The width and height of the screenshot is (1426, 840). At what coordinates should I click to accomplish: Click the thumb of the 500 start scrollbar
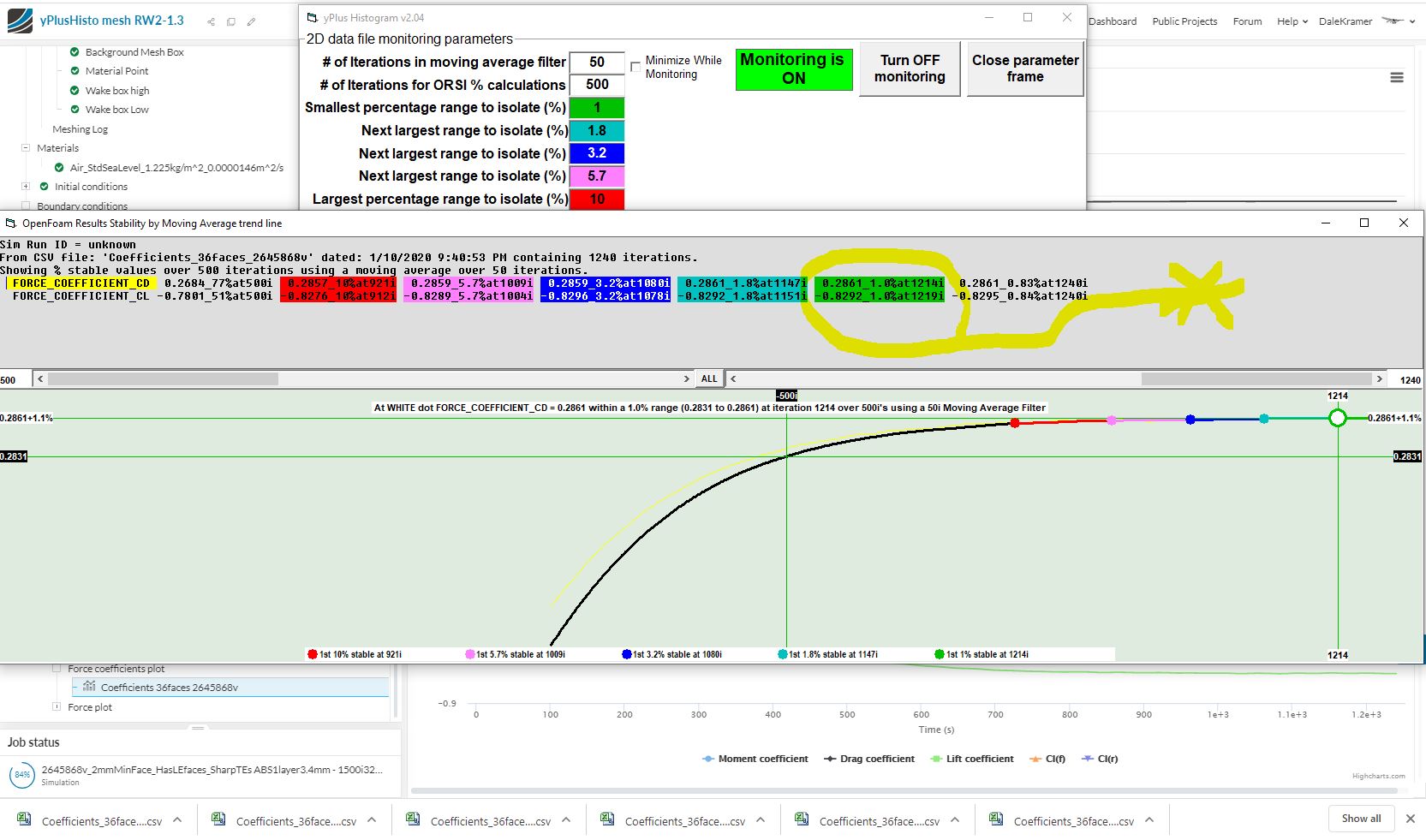click(162, 378)
